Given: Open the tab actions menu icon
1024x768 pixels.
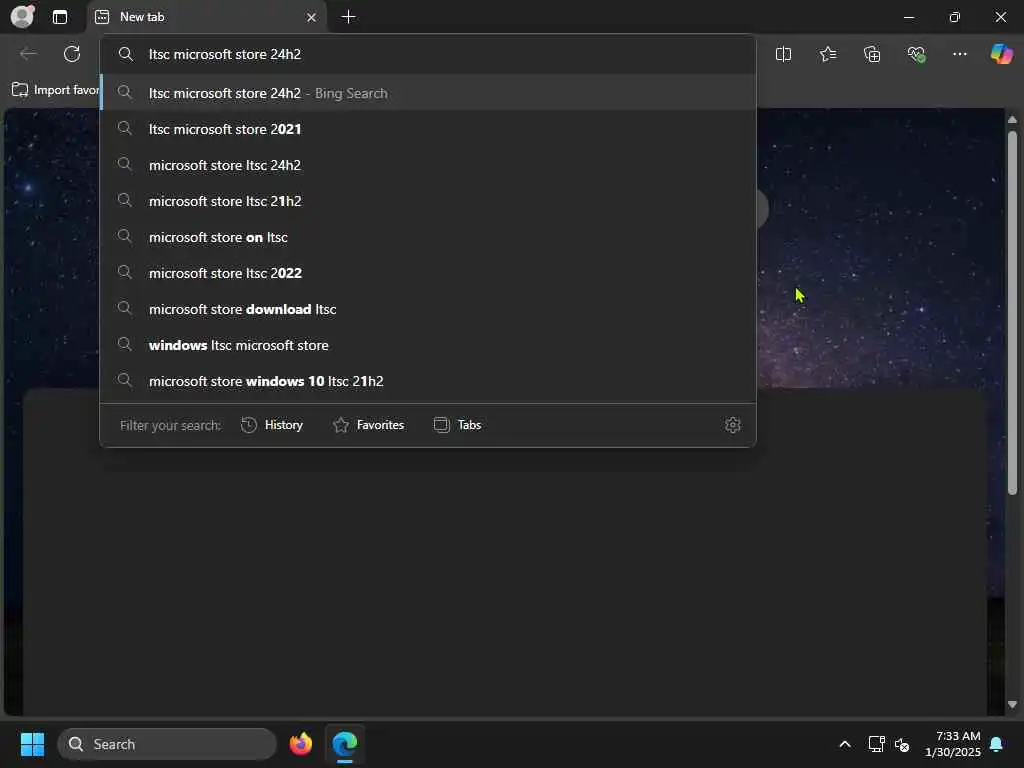Looking at the screenshot, I should tap(59, 17).
